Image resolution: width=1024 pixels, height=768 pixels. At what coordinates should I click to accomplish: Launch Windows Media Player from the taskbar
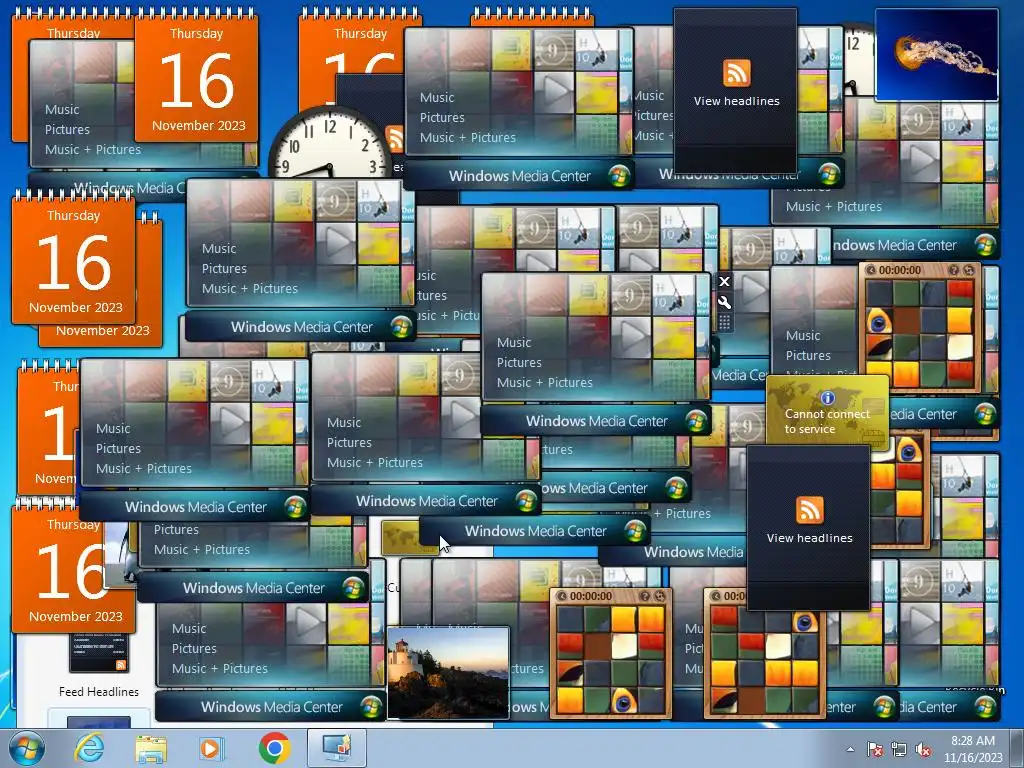coord(211,748)
